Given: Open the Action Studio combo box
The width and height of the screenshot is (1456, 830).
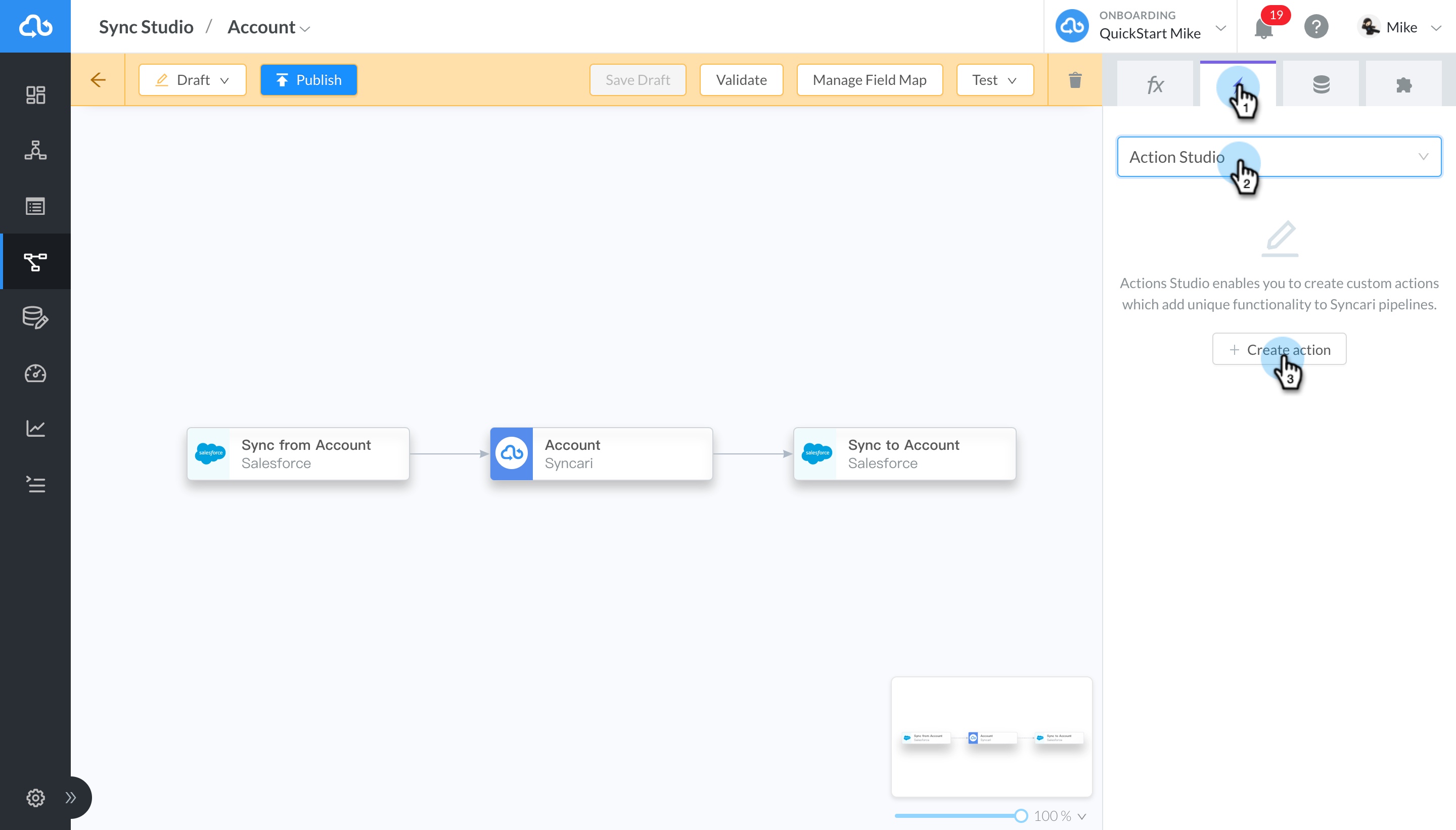Looking at the screenshot, I should tap(1279, 157).
